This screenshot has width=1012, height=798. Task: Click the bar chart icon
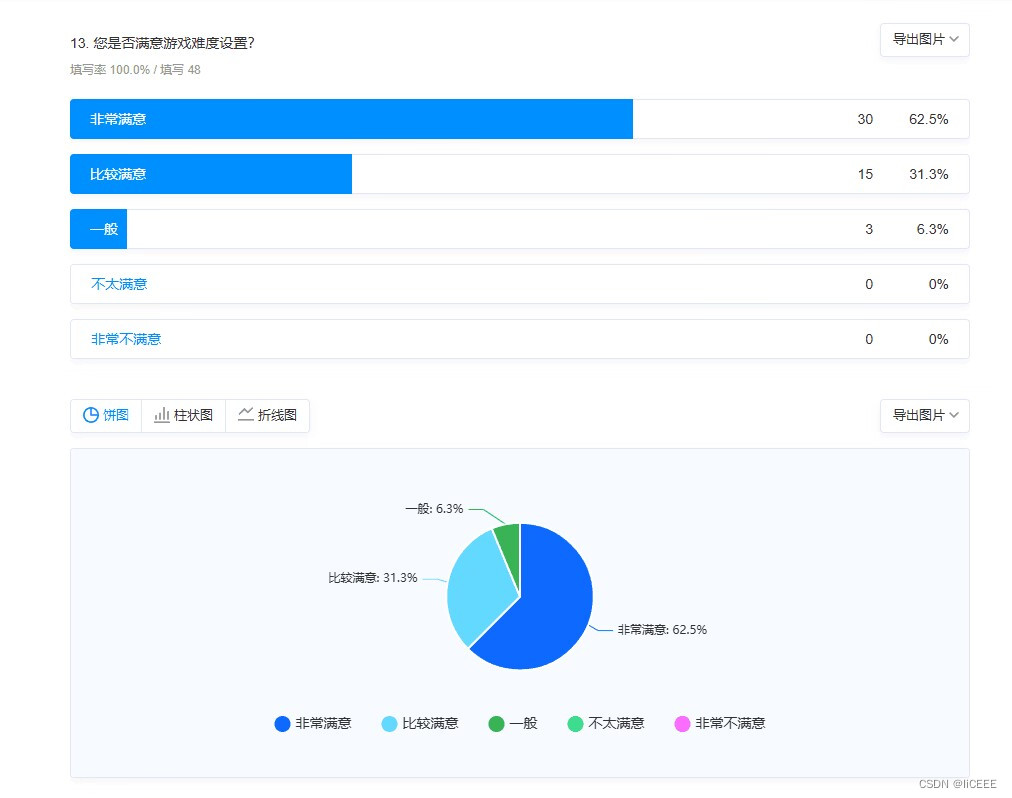point(161,415)
